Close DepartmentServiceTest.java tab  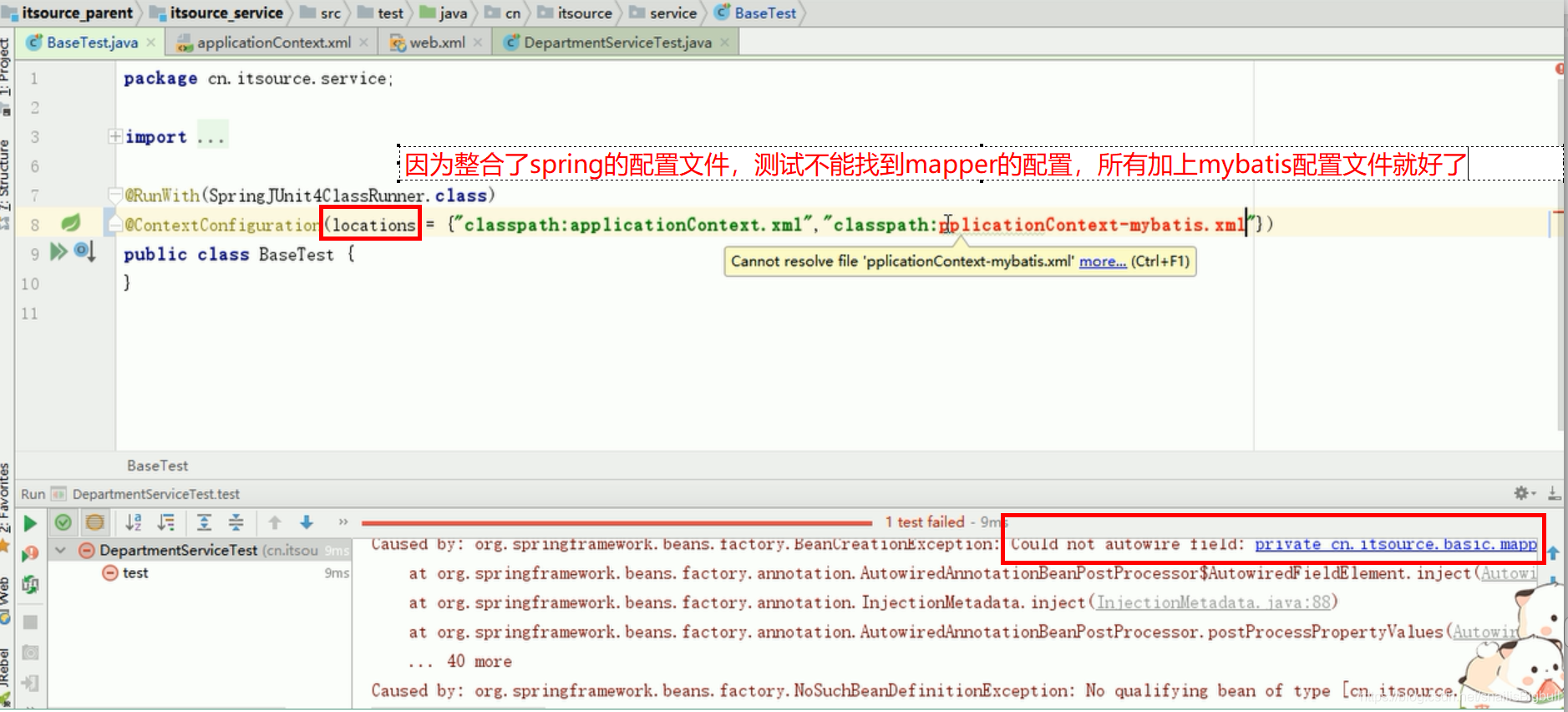[724, 42]
